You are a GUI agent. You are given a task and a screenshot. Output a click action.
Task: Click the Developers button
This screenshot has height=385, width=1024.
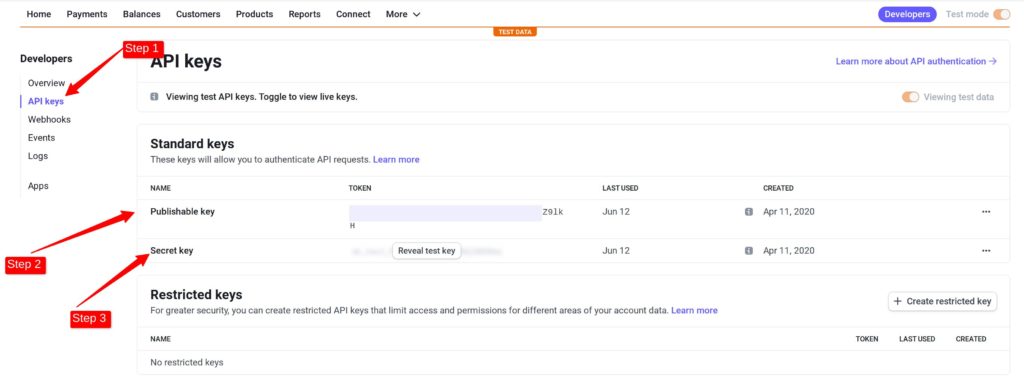(907, 14)
